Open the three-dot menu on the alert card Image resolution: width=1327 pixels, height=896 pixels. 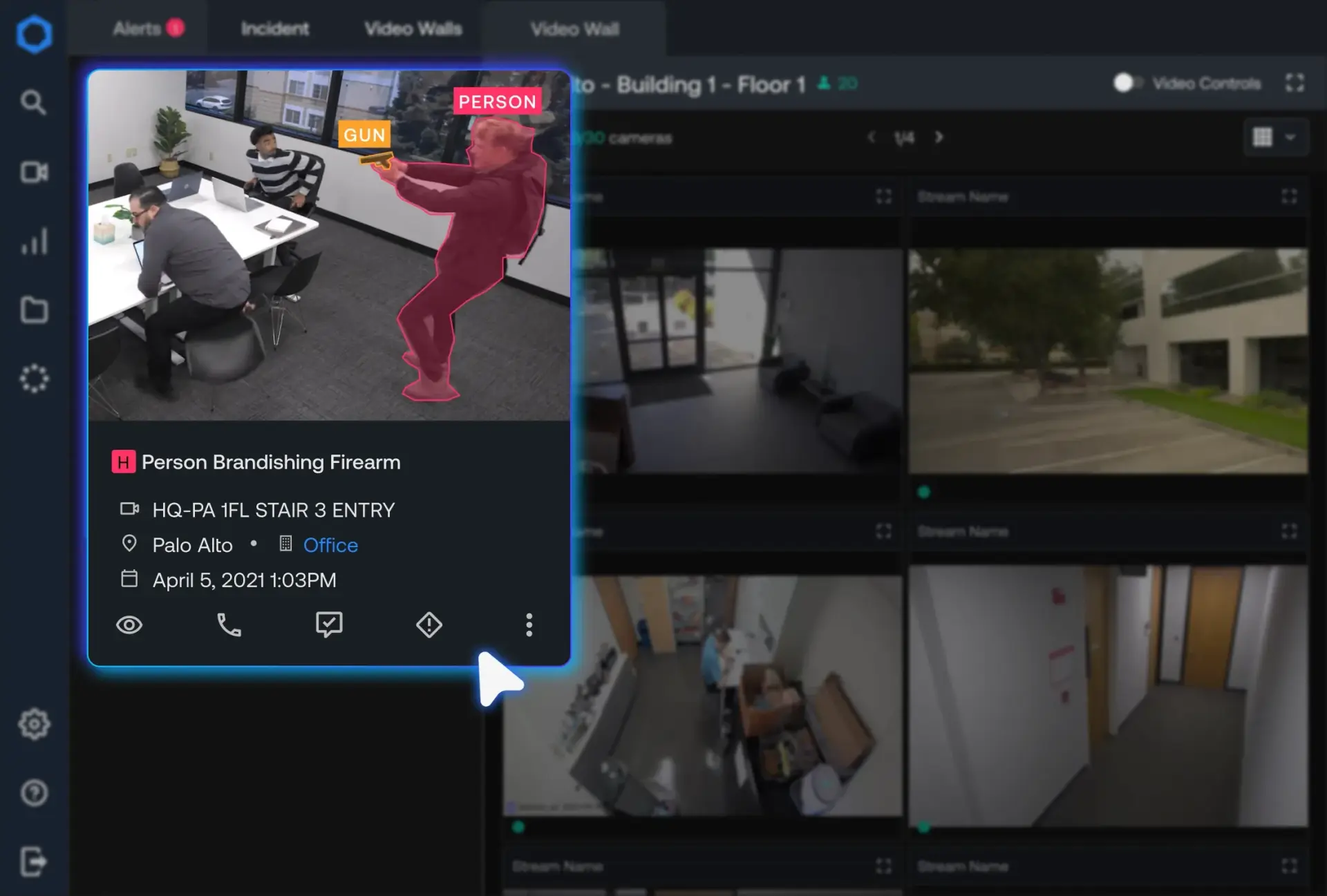pyautogui.click(x=528, y=625)
